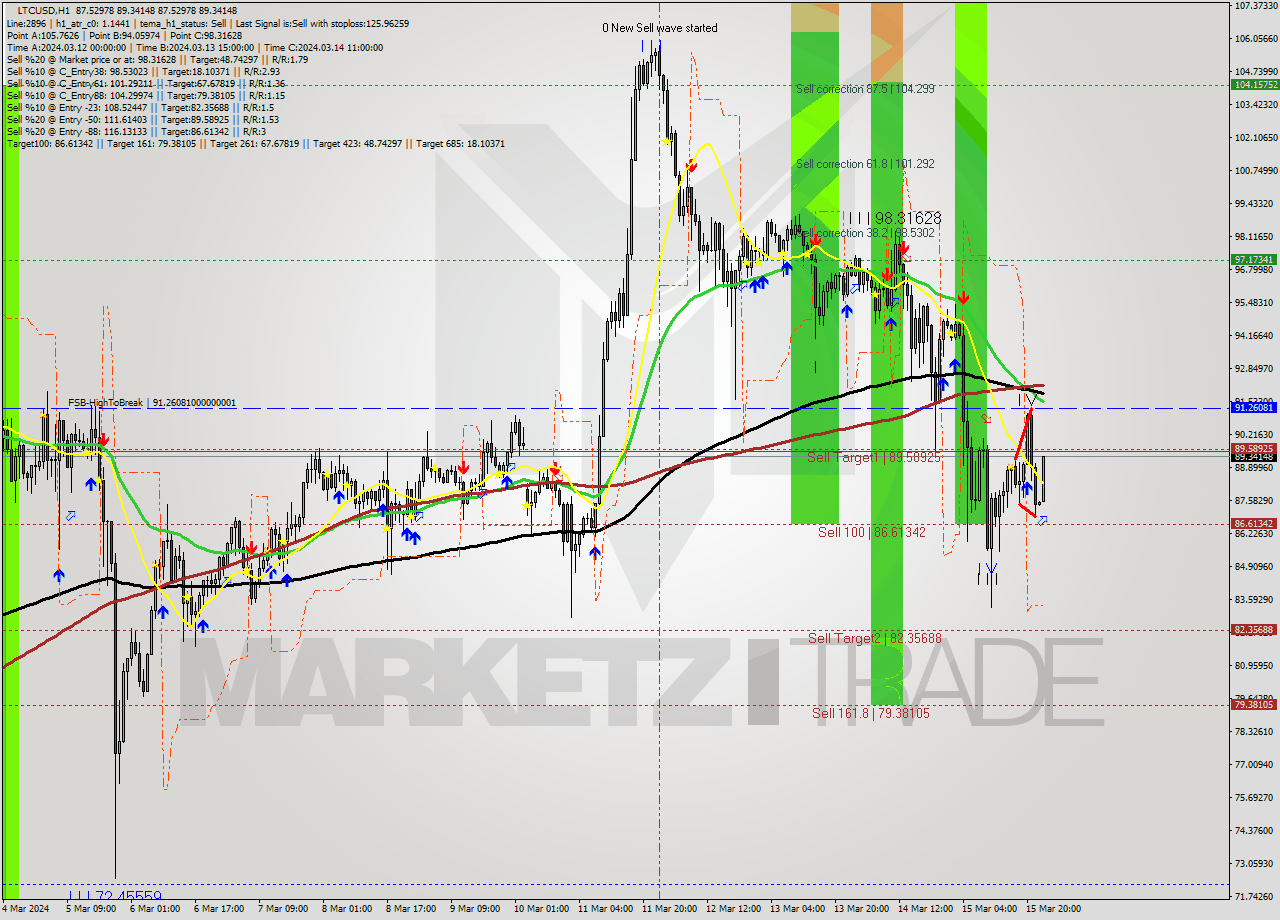Click the '6 Mar 17:00' time axis label
Viewport: 1280px width, 920px height.
click(219, 909)
